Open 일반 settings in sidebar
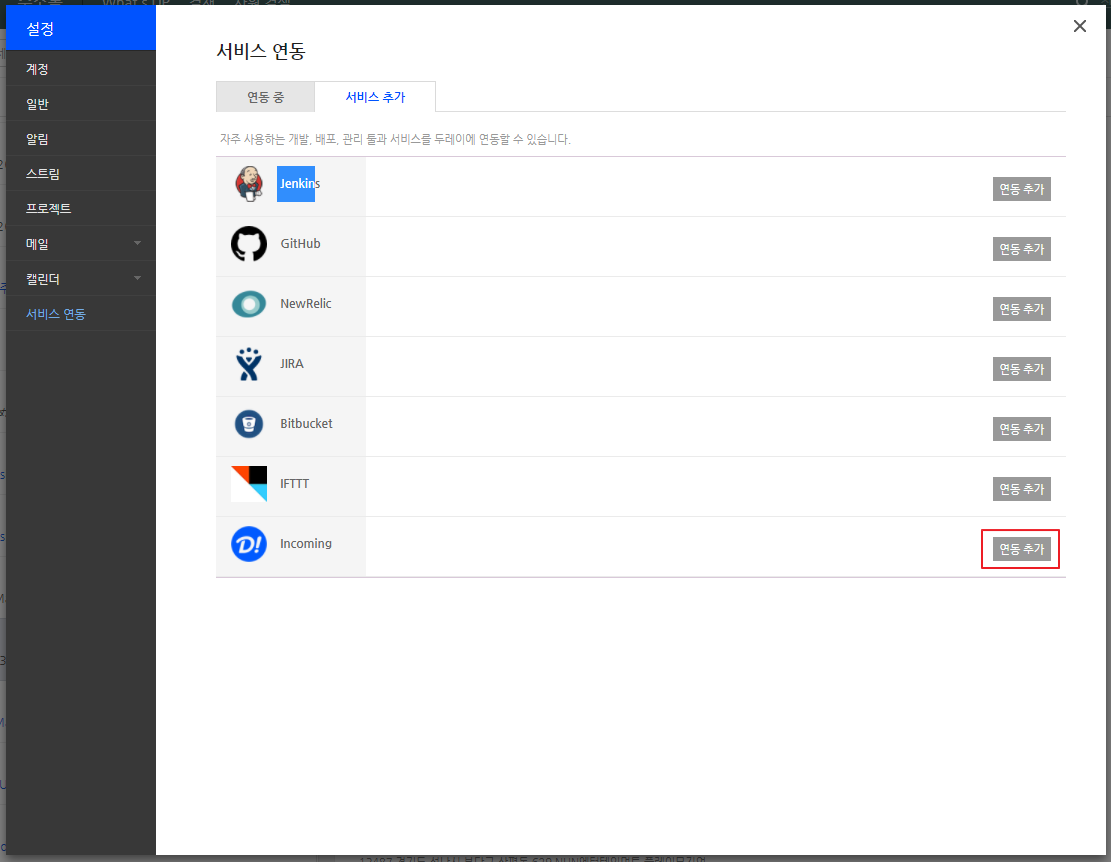Screen dimensions: 1111x862 [81, 103]
